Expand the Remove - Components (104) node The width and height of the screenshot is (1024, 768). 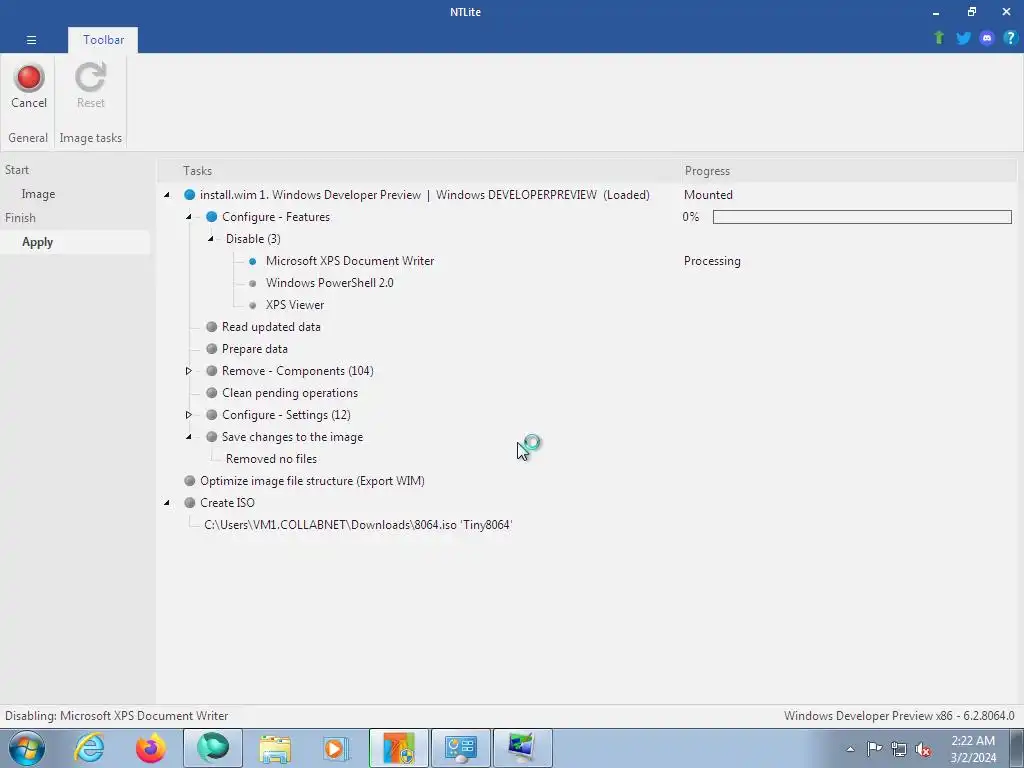pos(189,371)
